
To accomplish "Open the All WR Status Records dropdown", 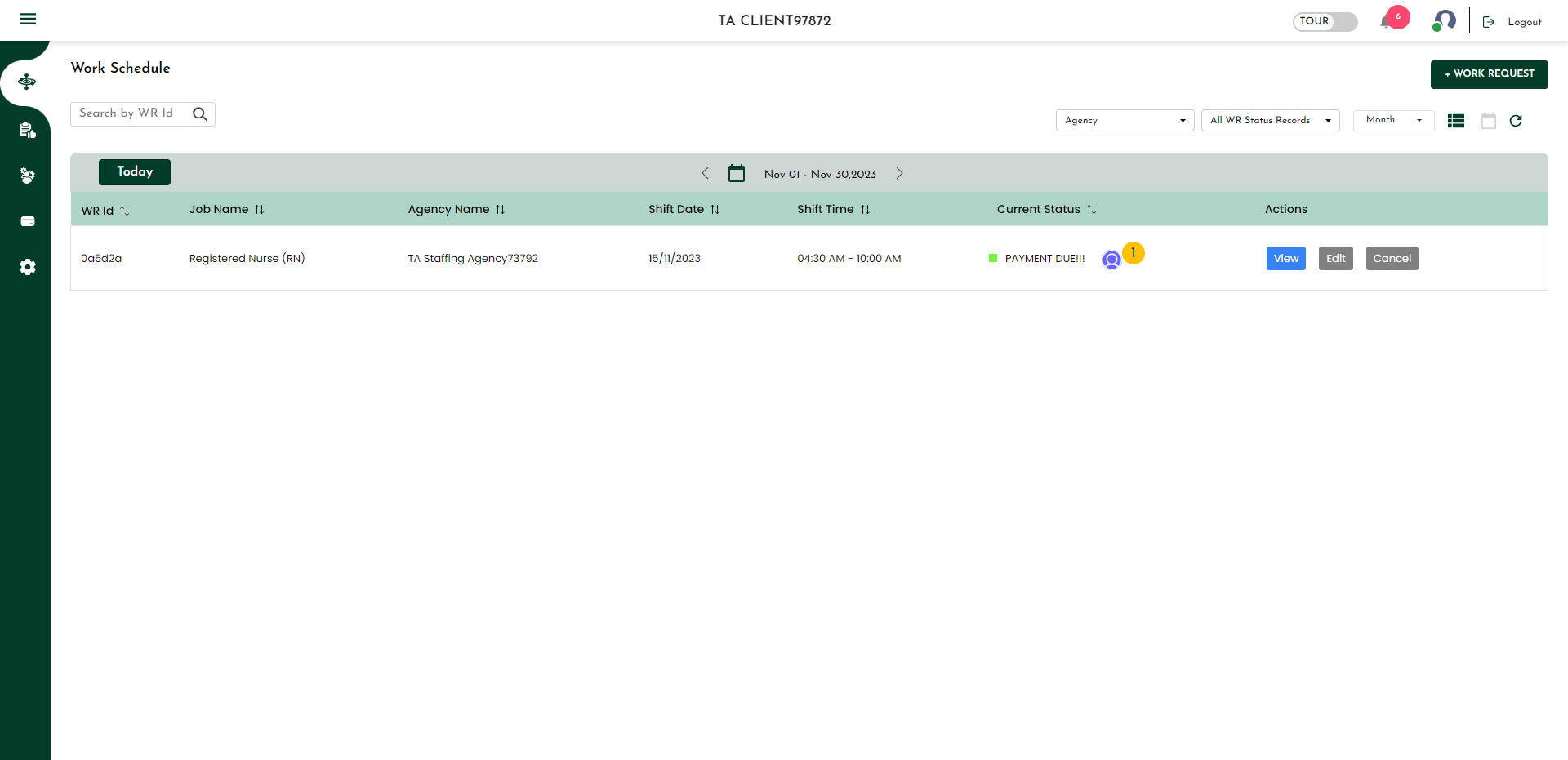I will coord(1270,120).
